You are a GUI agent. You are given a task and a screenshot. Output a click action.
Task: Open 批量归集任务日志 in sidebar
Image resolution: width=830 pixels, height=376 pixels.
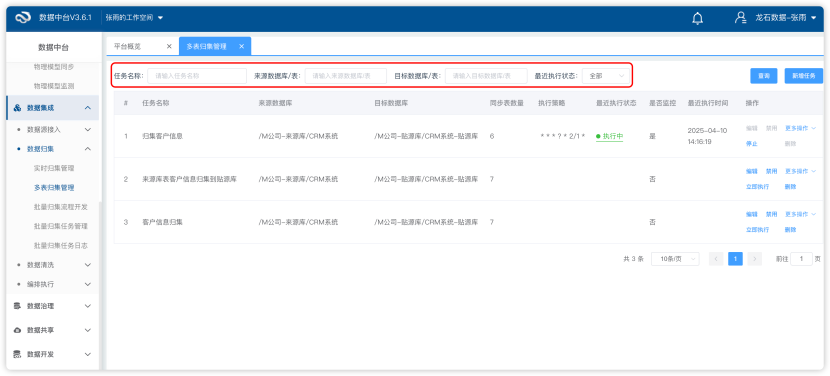(x=60, y=246)
